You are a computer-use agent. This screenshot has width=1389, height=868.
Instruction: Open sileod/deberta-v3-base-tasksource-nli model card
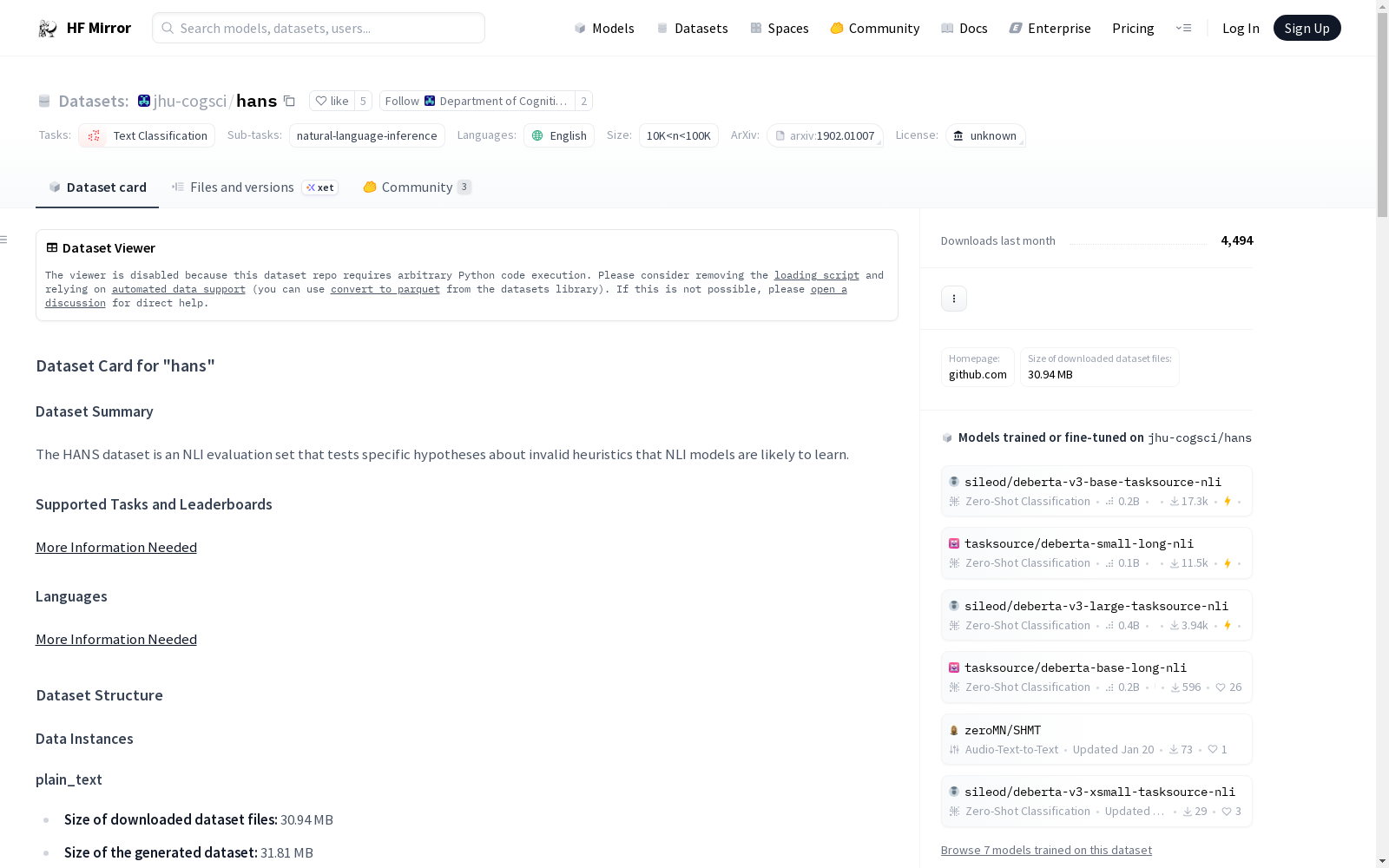pyautogui.click(x=1096, y=491)
